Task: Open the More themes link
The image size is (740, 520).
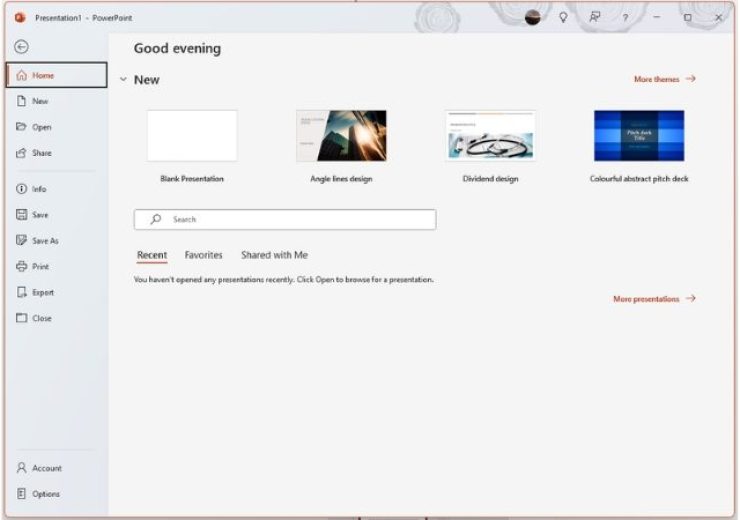Action: coord(664,79)
